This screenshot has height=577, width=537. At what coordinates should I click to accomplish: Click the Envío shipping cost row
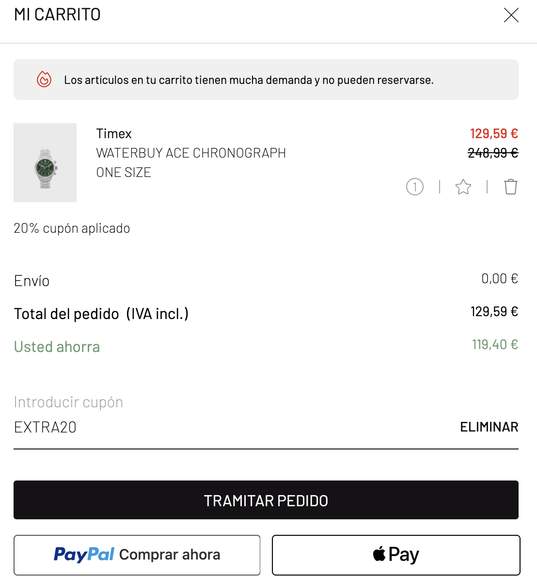[x=266, y=280]
